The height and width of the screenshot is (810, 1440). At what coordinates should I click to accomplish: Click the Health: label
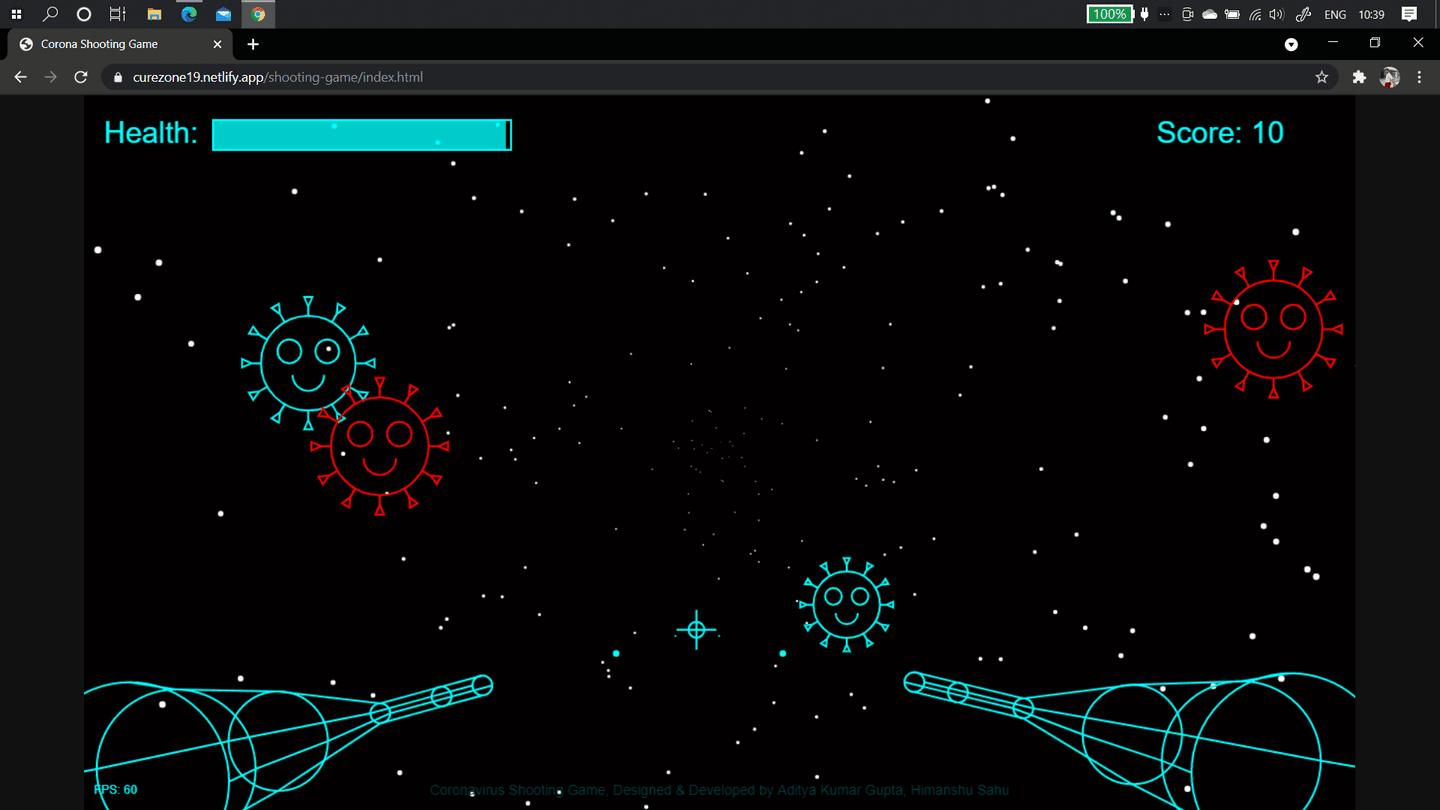point(151,133)
